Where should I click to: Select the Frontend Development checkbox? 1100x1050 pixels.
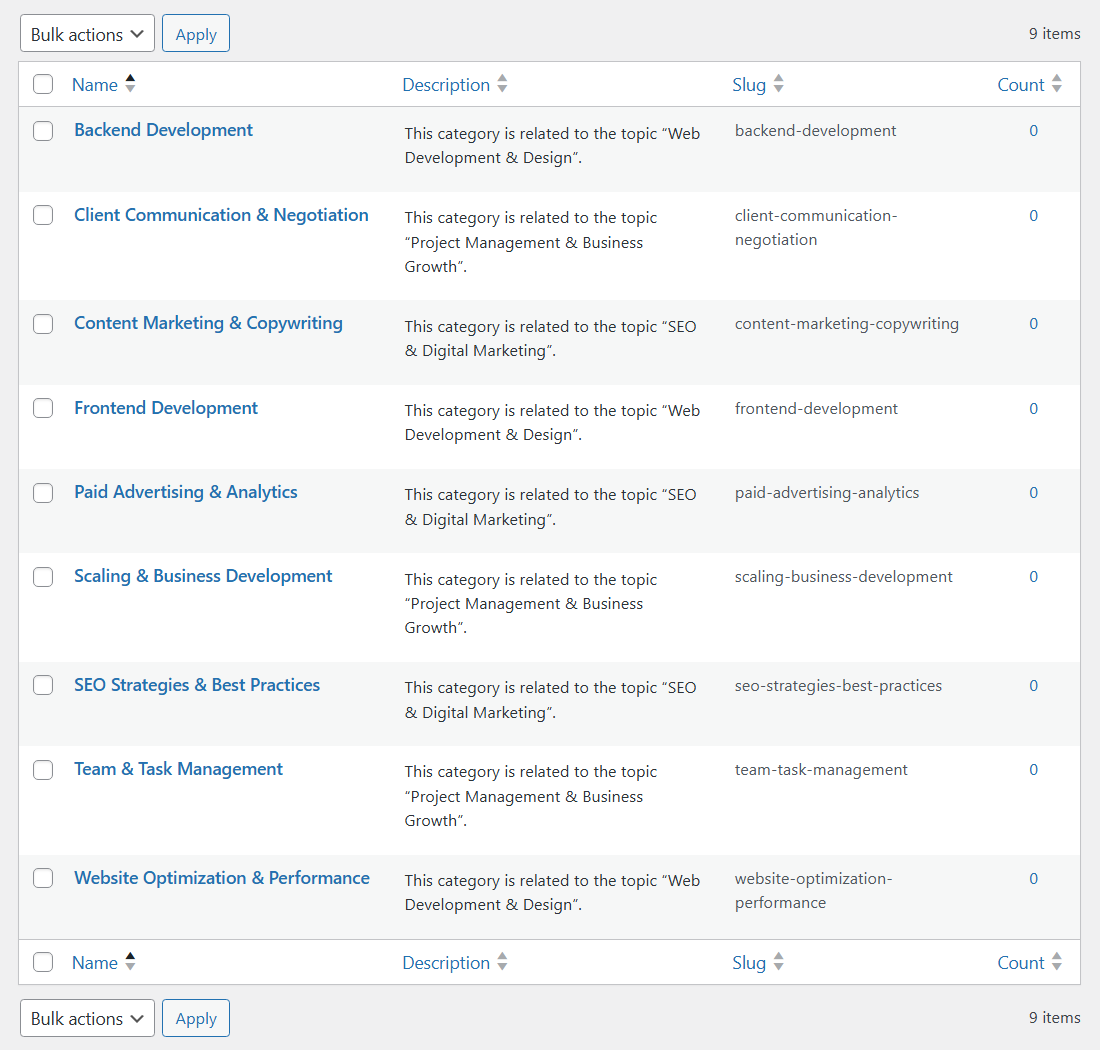point(43,408)
